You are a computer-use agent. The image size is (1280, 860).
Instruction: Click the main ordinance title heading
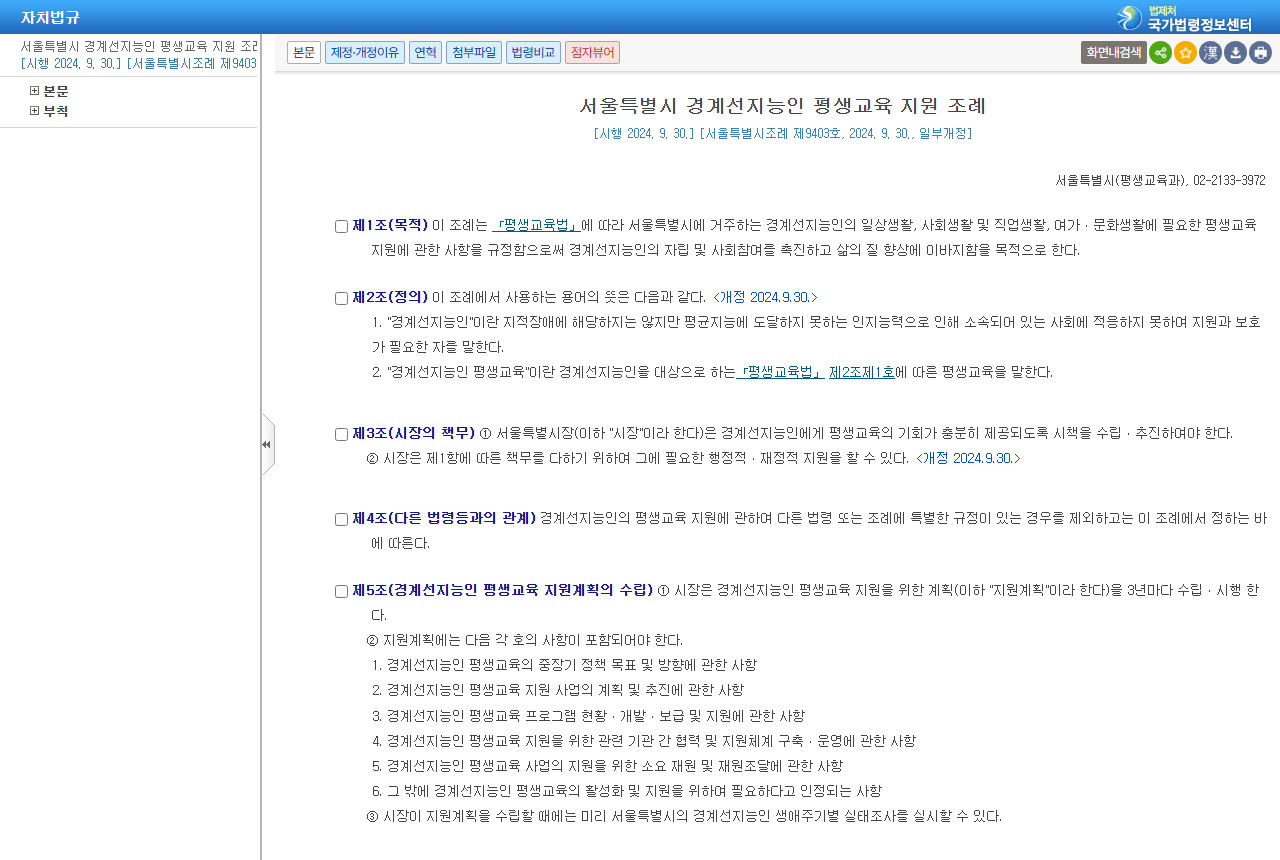point(783,106)
